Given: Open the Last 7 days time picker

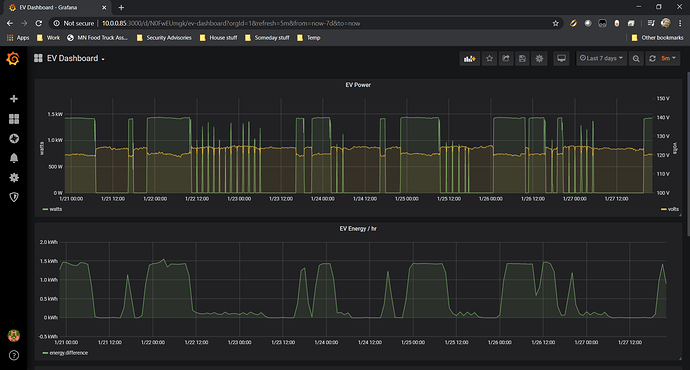Looking at the screenshot, I should [x=602, y=59].
